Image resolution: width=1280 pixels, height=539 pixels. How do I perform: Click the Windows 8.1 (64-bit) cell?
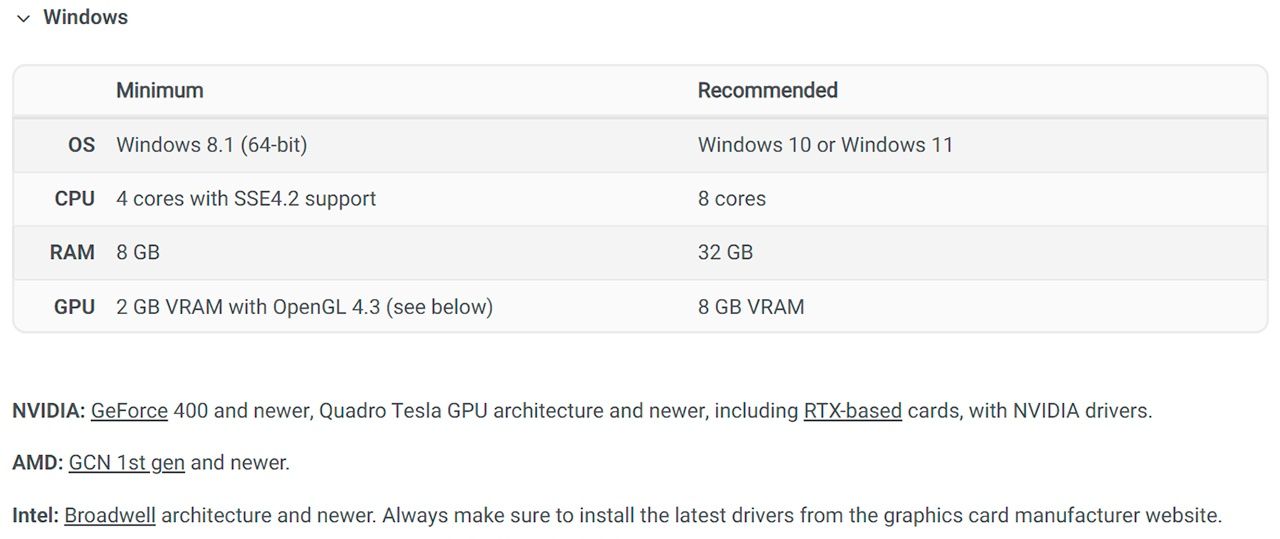coord(211,145)
